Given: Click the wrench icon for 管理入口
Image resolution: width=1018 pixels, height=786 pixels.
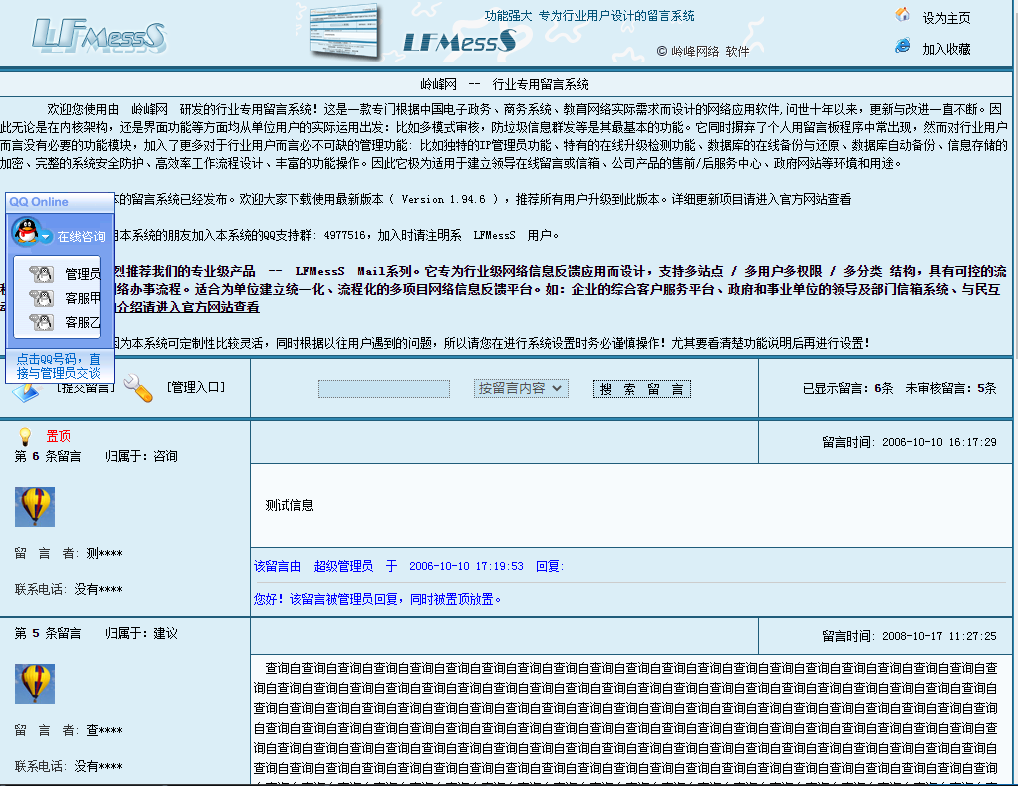Looking at the screenshot, I should click(138, 388).
